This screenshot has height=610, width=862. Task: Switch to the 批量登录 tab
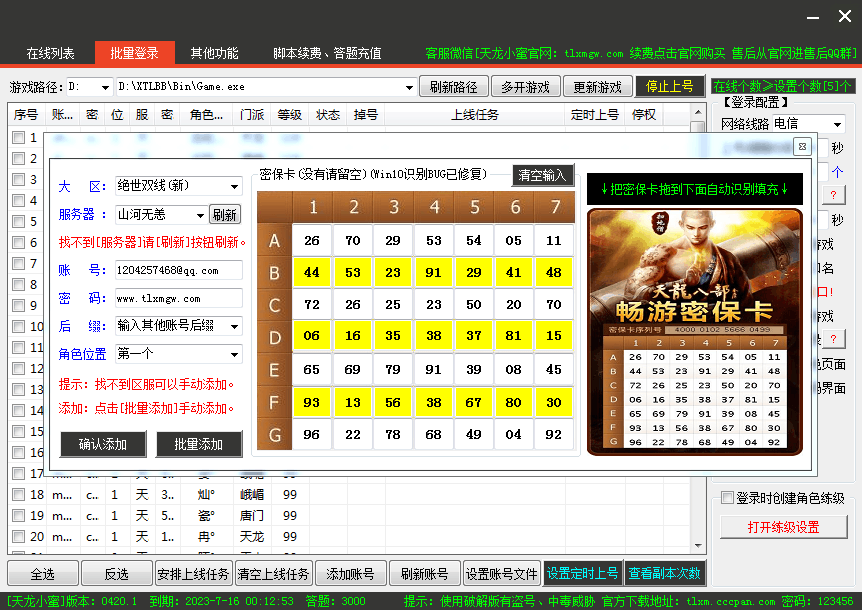pos(135,53)
